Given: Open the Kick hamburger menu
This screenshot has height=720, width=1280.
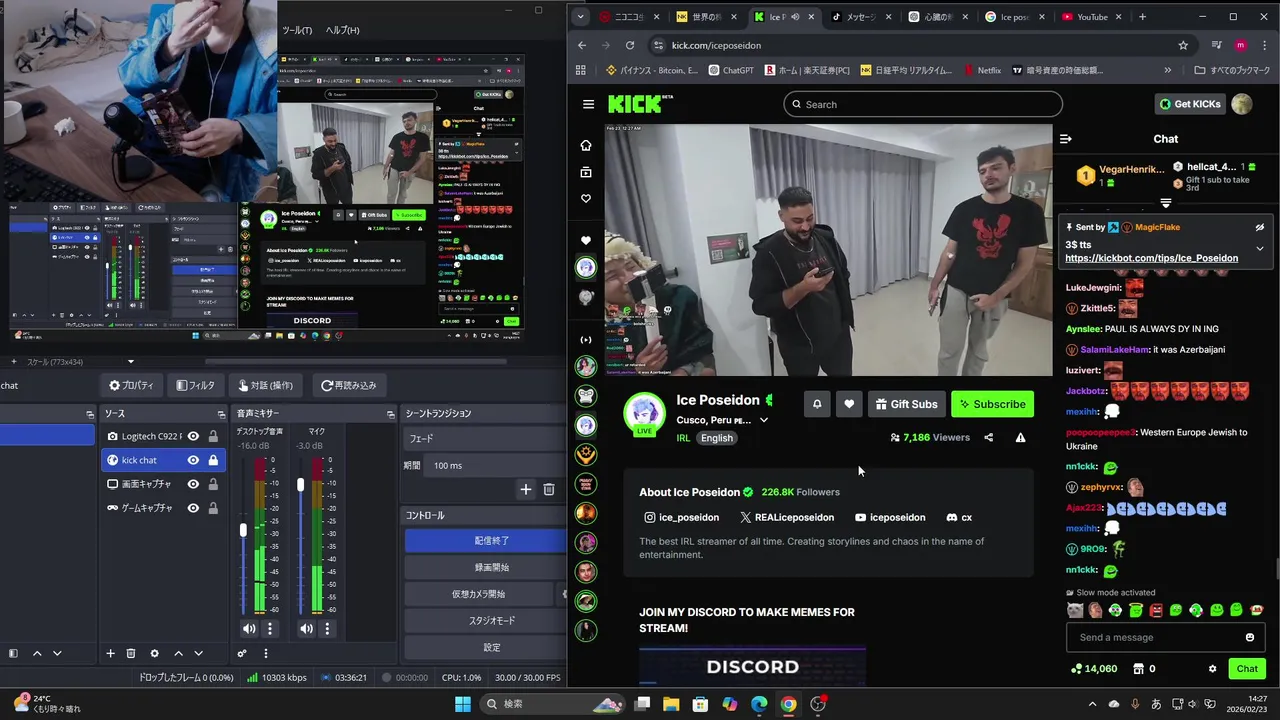Looking at the screenshot, I should [x=588, y=104].
